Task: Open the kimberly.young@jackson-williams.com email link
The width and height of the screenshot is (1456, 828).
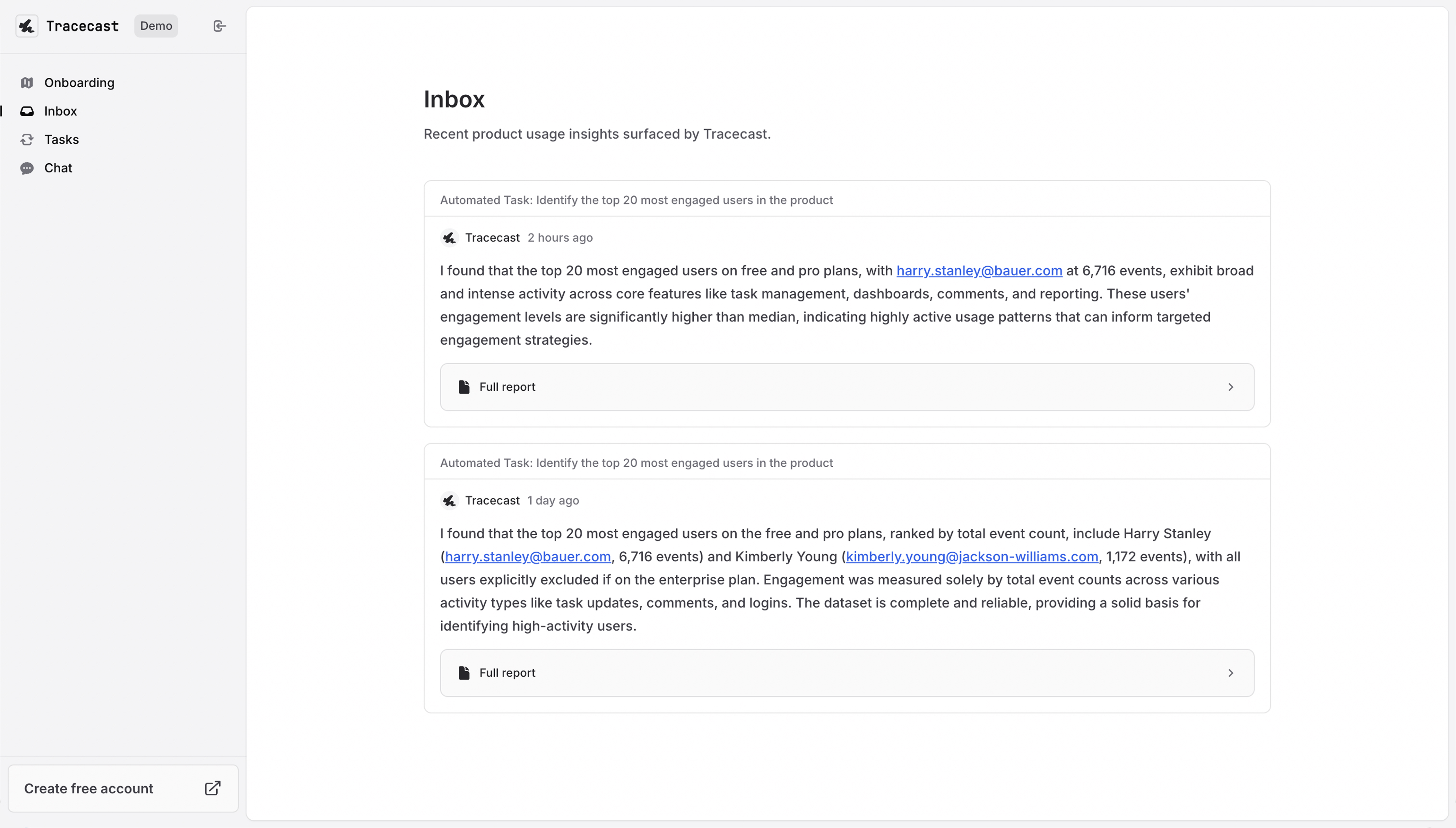Action: click(x=971, y=557)
